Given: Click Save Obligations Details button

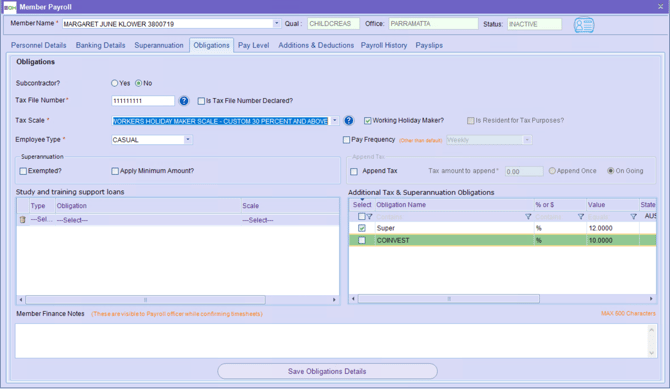Looking at the screenshot, I should coord(327,371).
